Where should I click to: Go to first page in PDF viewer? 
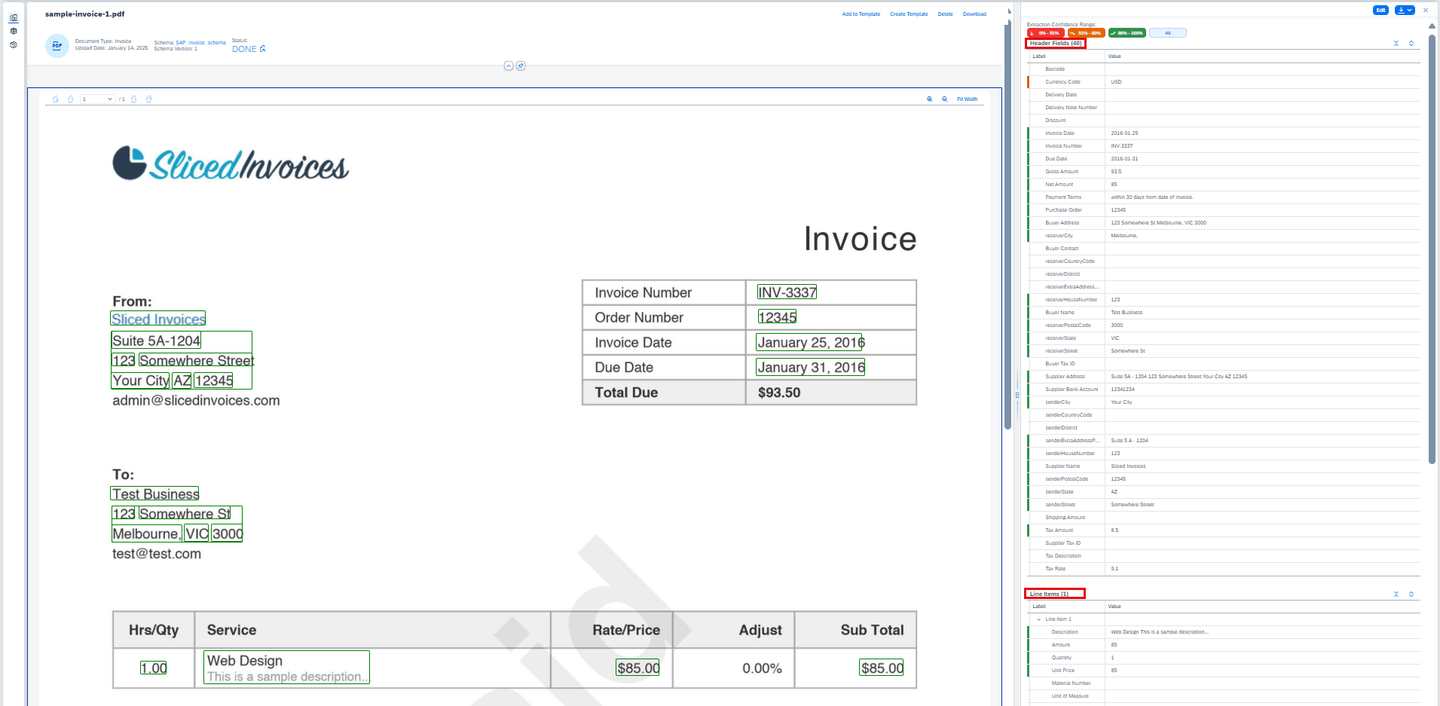tap(56, 99)
